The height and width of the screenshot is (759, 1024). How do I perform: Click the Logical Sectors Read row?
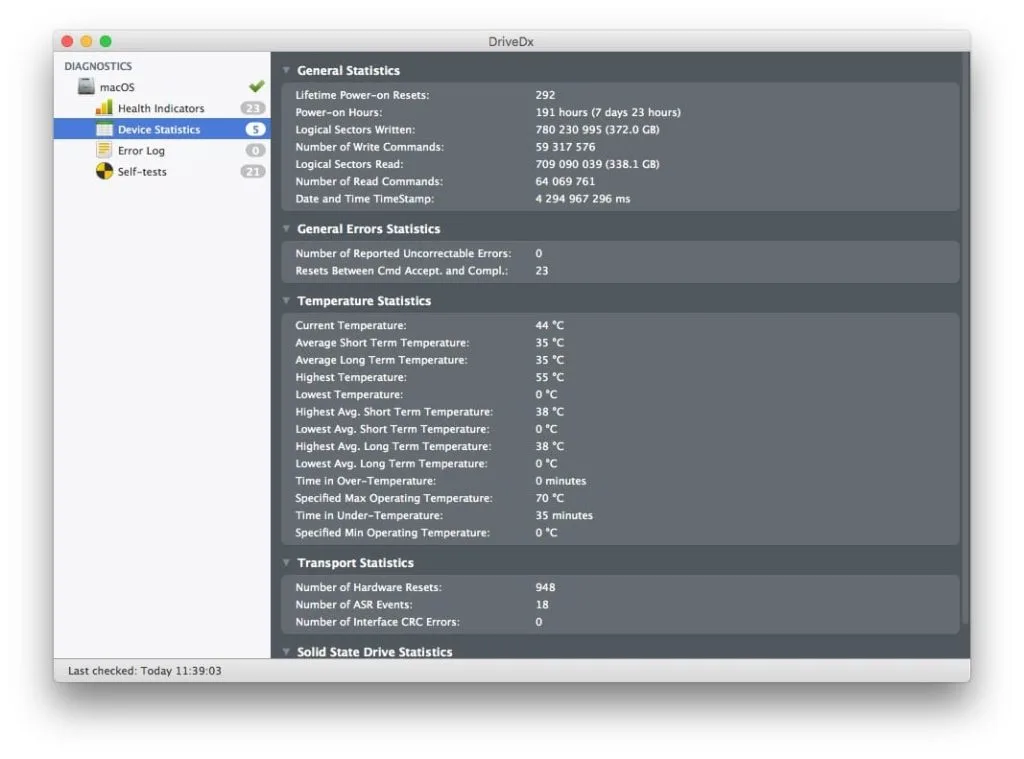pos(620,164)
